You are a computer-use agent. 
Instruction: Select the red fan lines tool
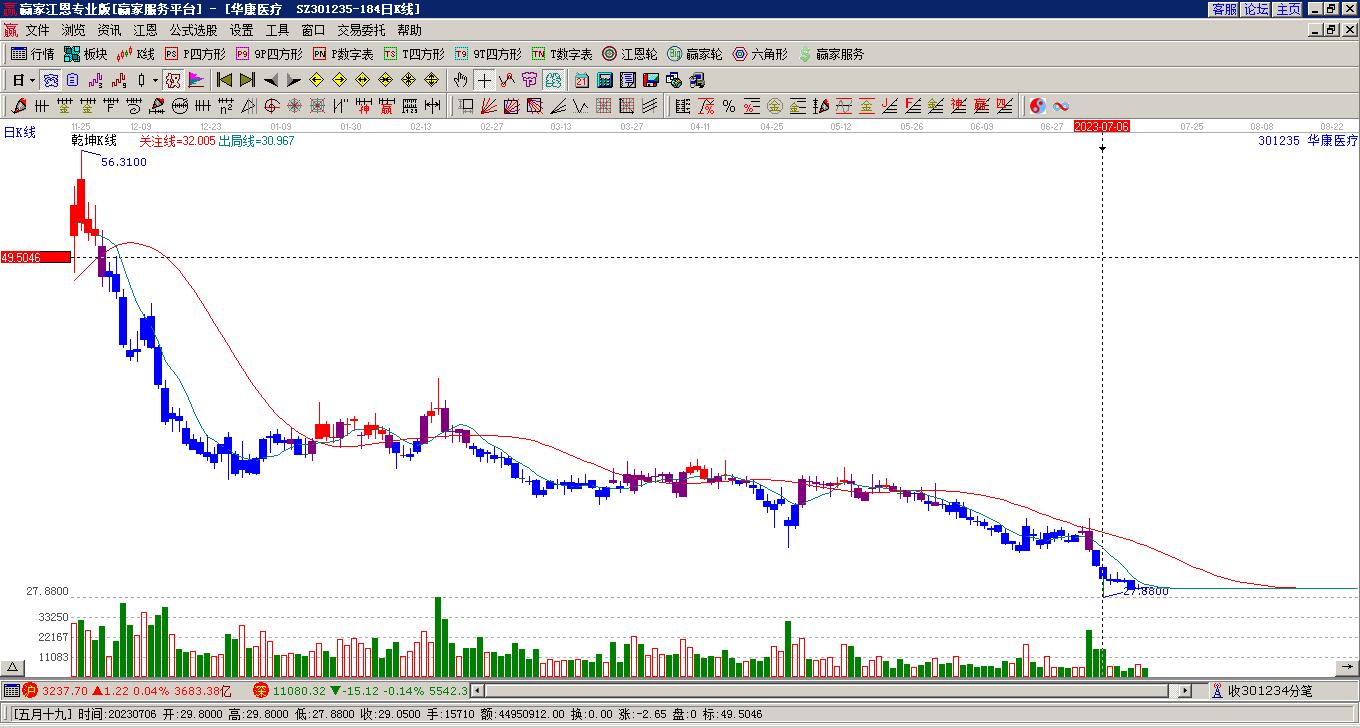pyautogui.click(x=489, y=106)
